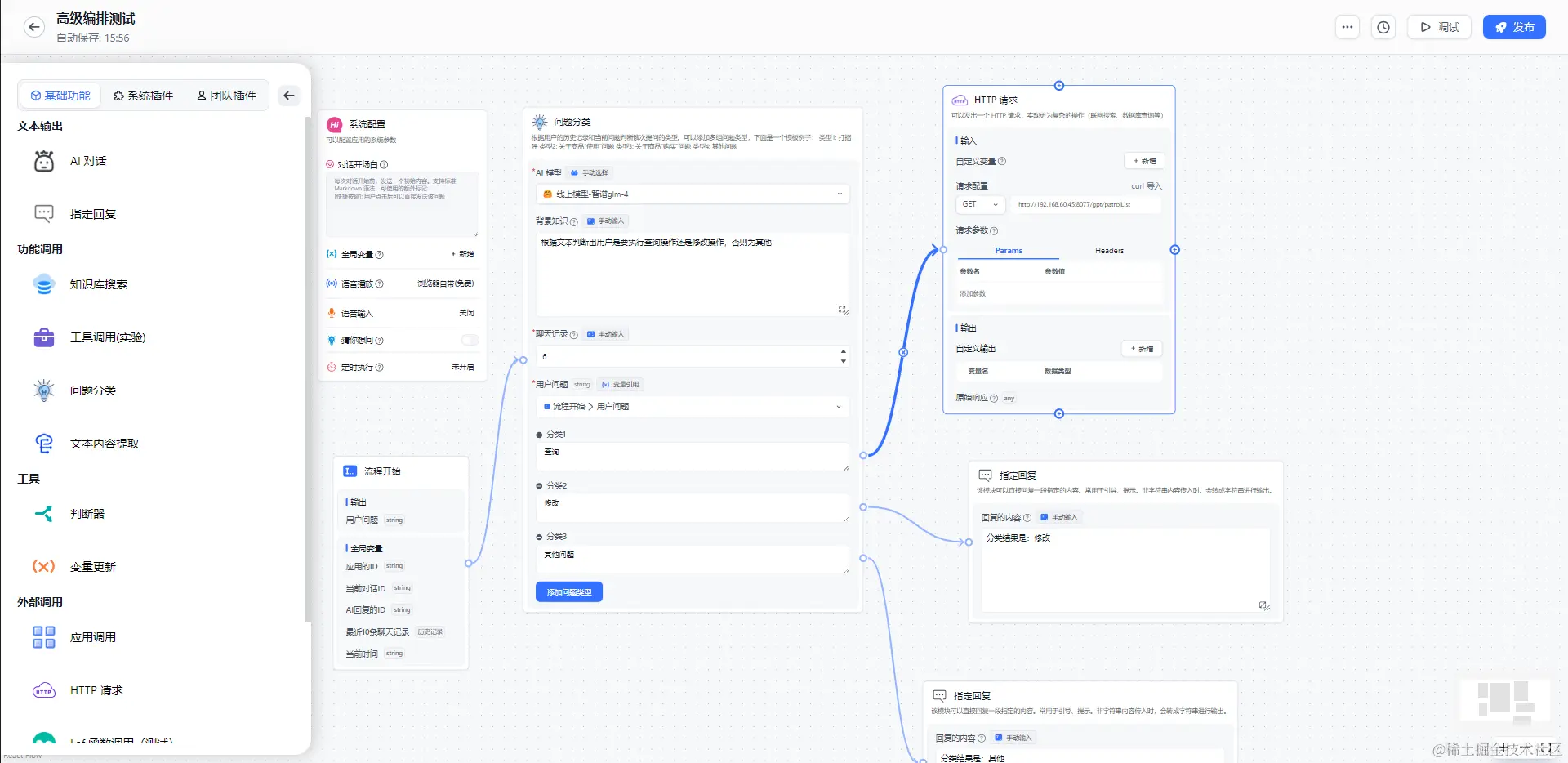The height and width of the screenshot is (763, 1568).
Task: Switch to the 团队插件 tab
Action: 226,96
